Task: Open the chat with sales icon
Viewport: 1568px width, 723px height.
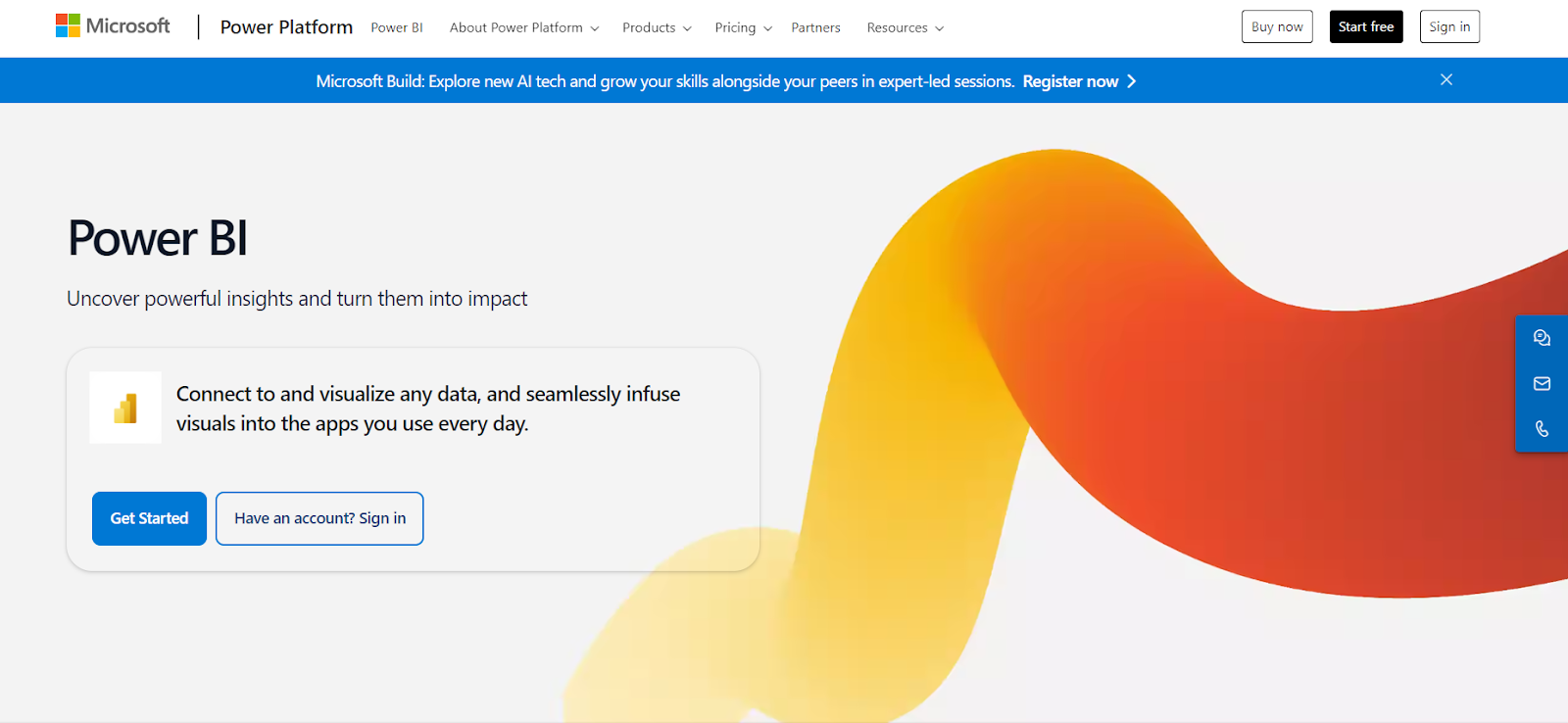Action: tap(1542, 338)
